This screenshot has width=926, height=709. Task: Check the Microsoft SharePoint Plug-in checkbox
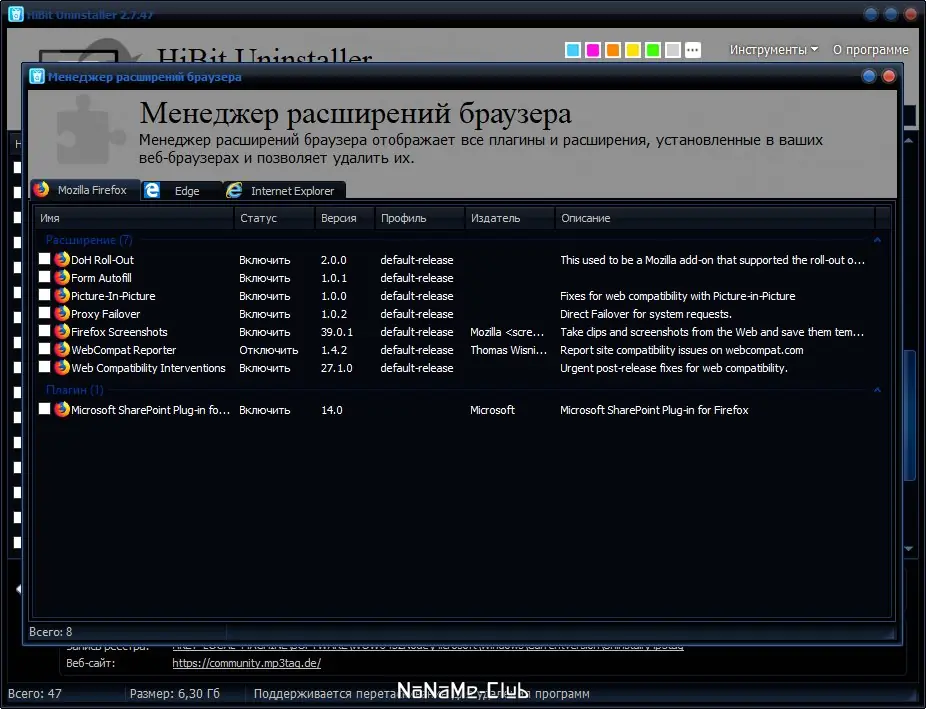tap(44, 409)
